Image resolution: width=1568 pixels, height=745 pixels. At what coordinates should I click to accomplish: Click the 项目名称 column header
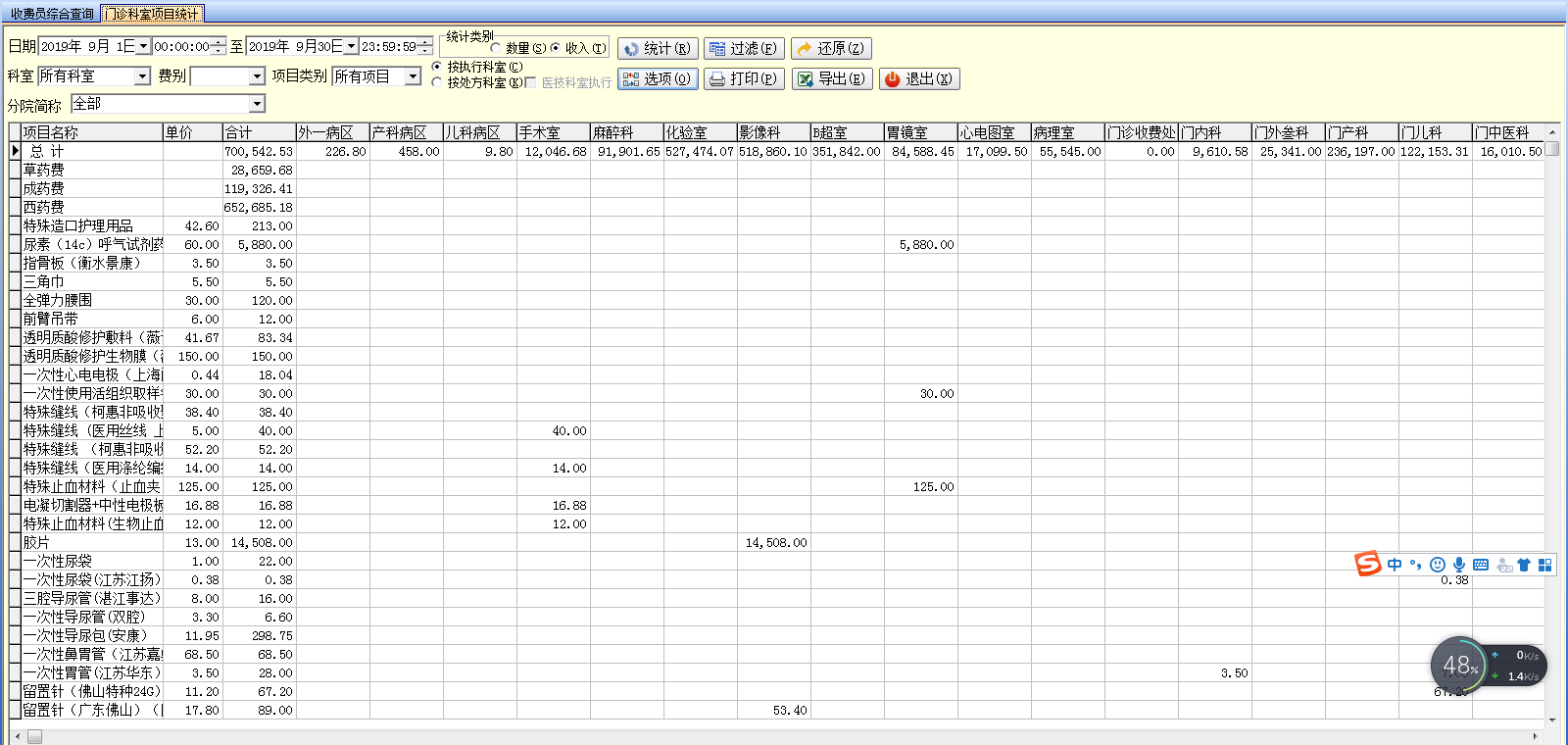[x=92, y=132]
